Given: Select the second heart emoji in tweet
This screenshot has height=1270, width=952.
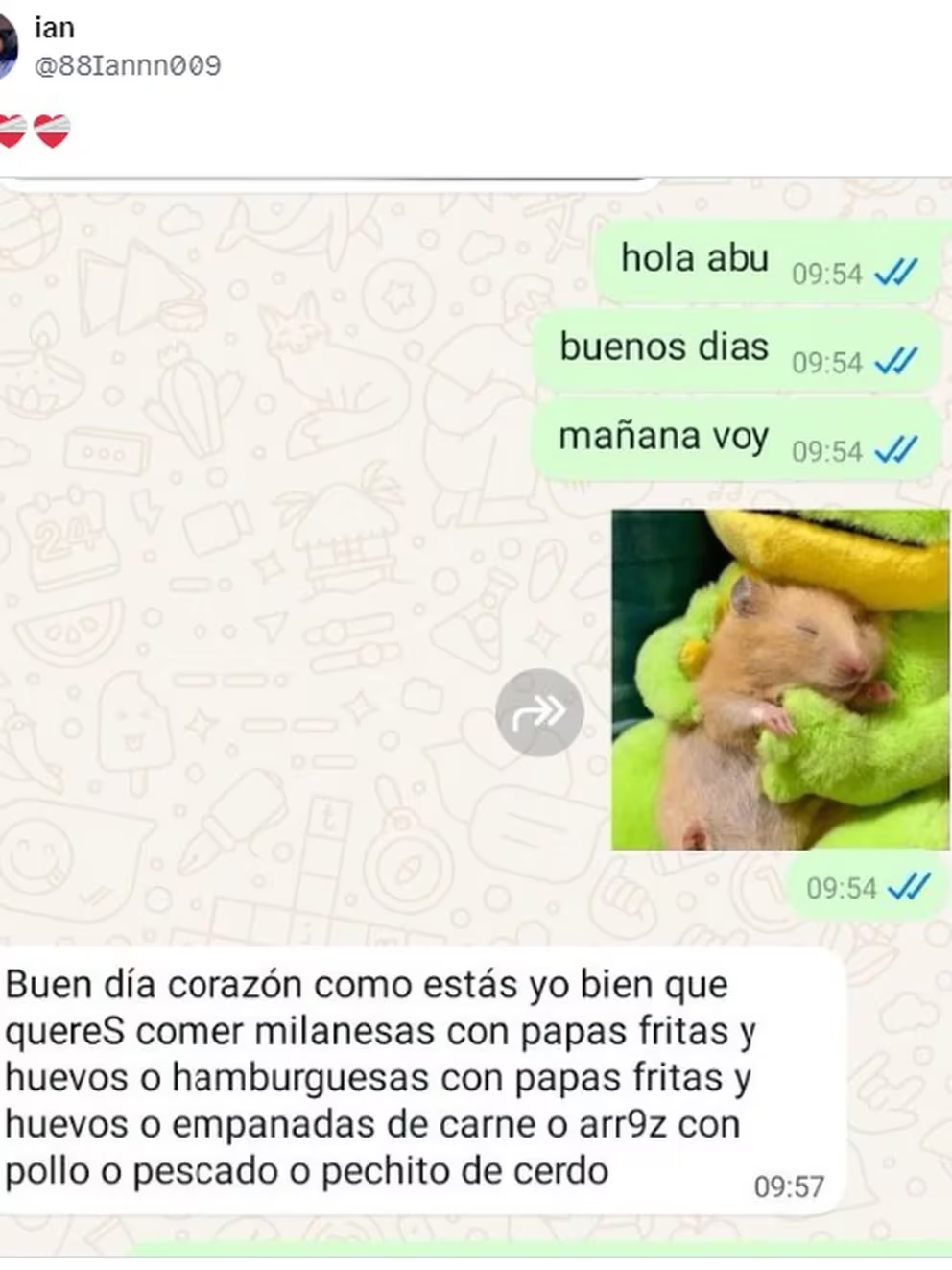Looking at the screenshot, I should [52, 132].
